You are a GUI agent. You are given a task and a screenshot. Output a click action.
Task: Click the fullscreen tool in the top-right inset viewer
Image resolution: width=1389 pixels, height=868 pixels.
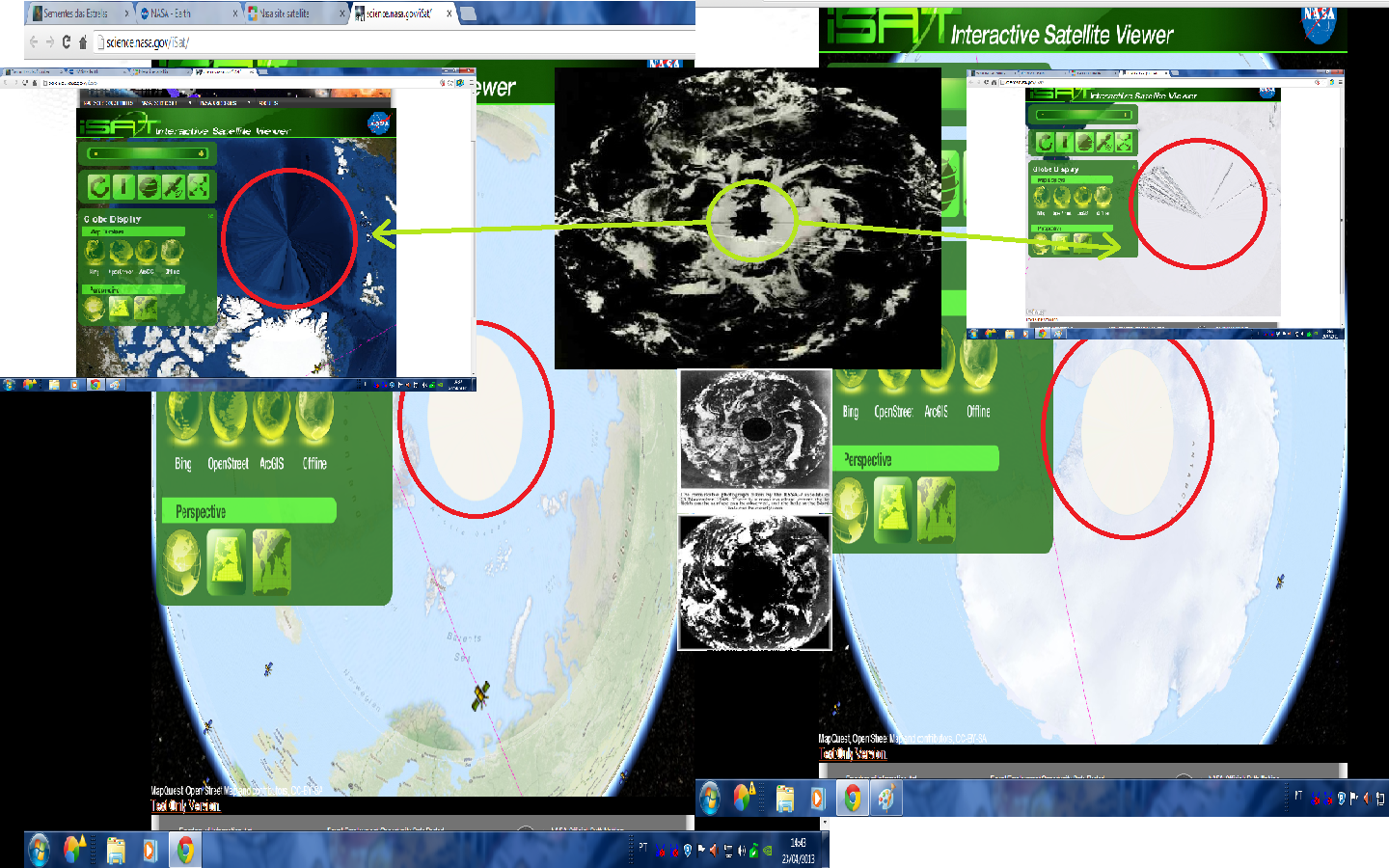(1125, 143)
